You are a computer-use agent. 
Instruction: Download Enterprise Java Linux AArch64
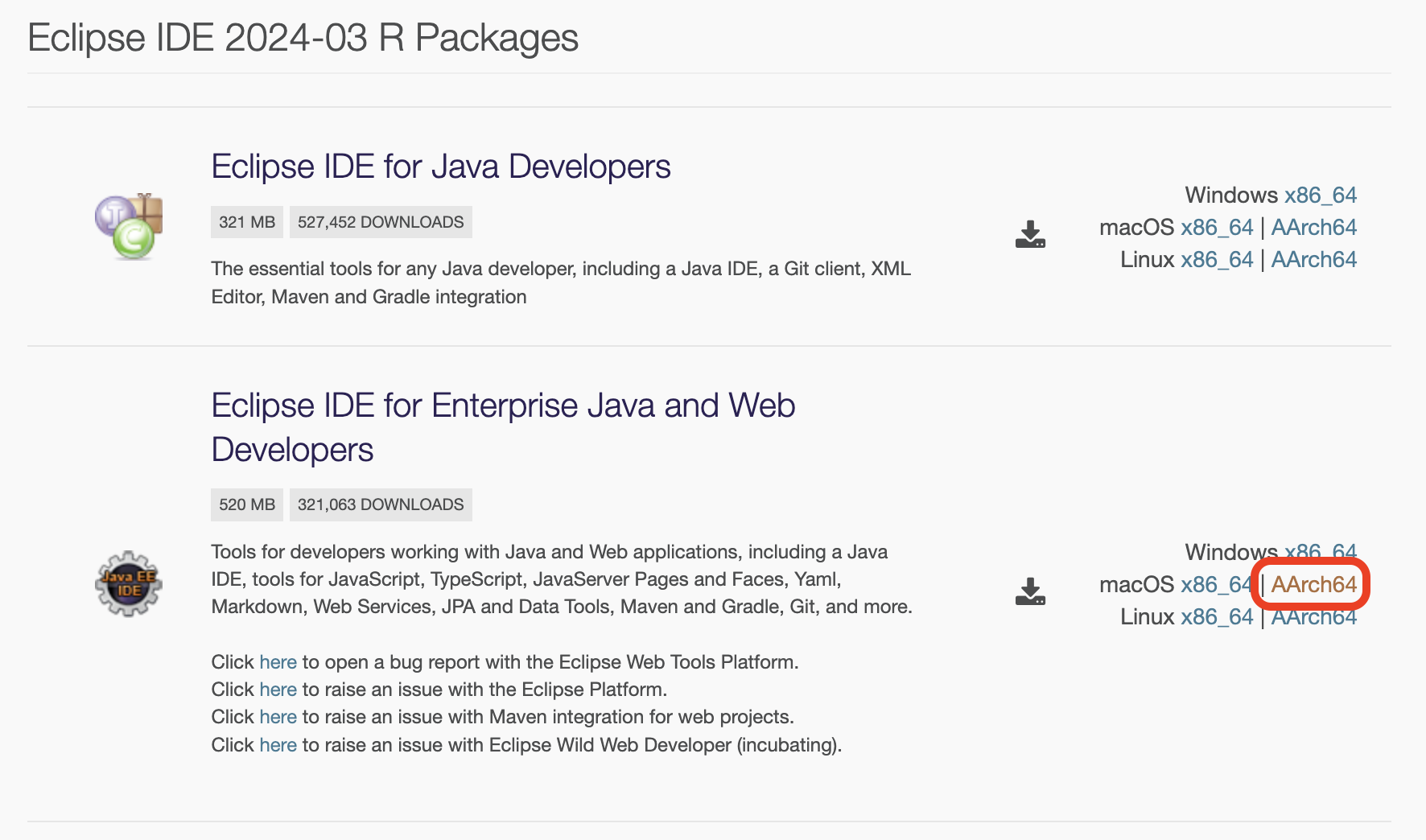[x=1314, y=616]
